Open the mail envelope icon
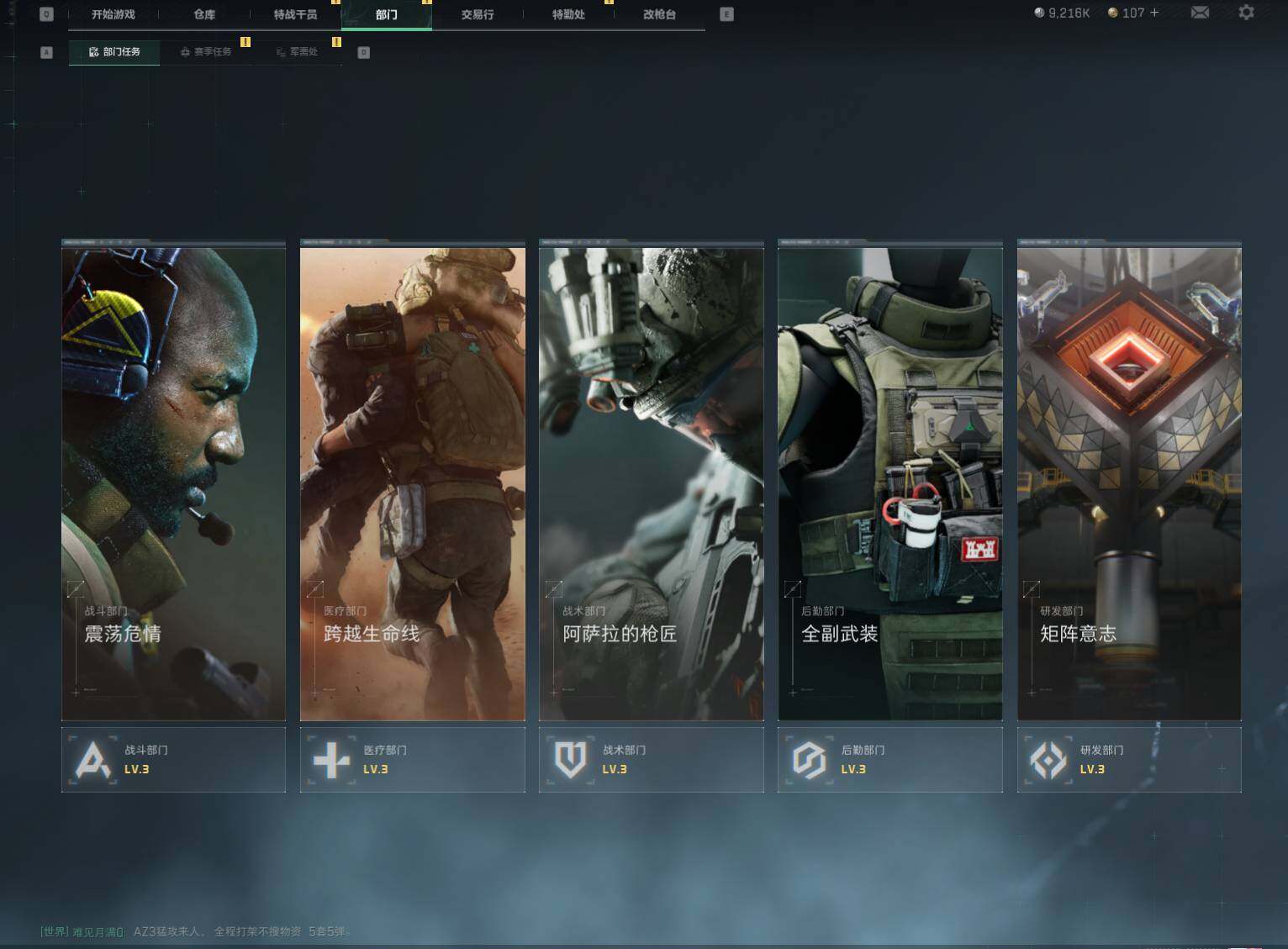Viewport: 1288px width, 949px height. 1200,13
